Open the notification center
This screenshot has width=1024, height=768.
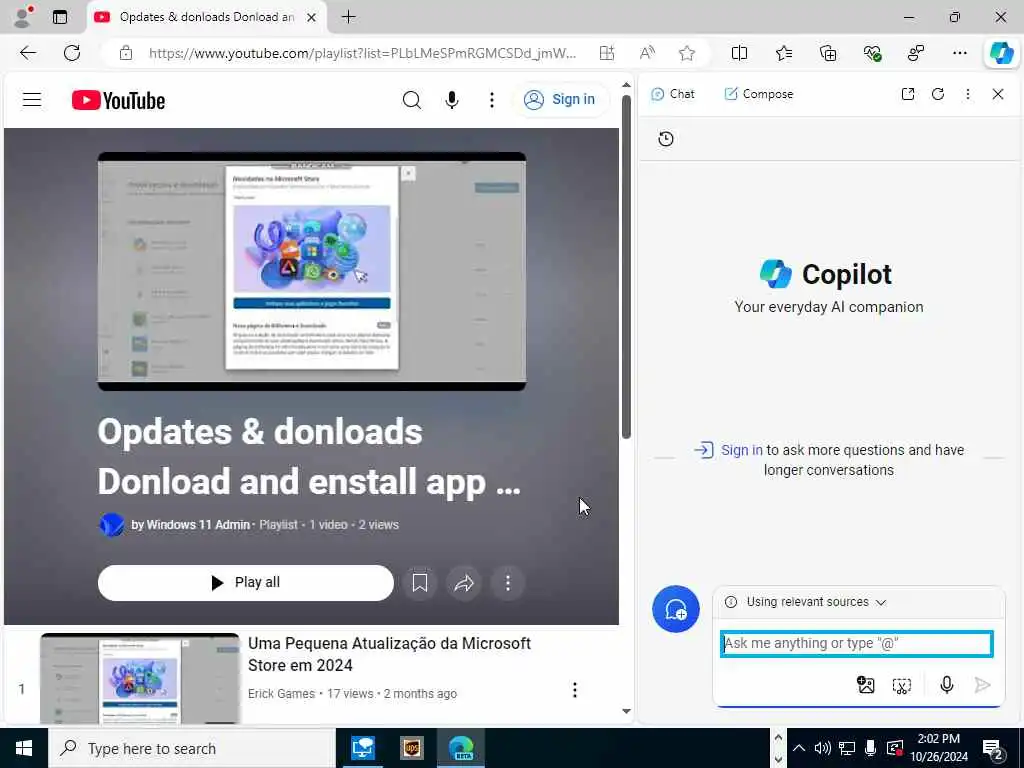(x=993, y=750)
